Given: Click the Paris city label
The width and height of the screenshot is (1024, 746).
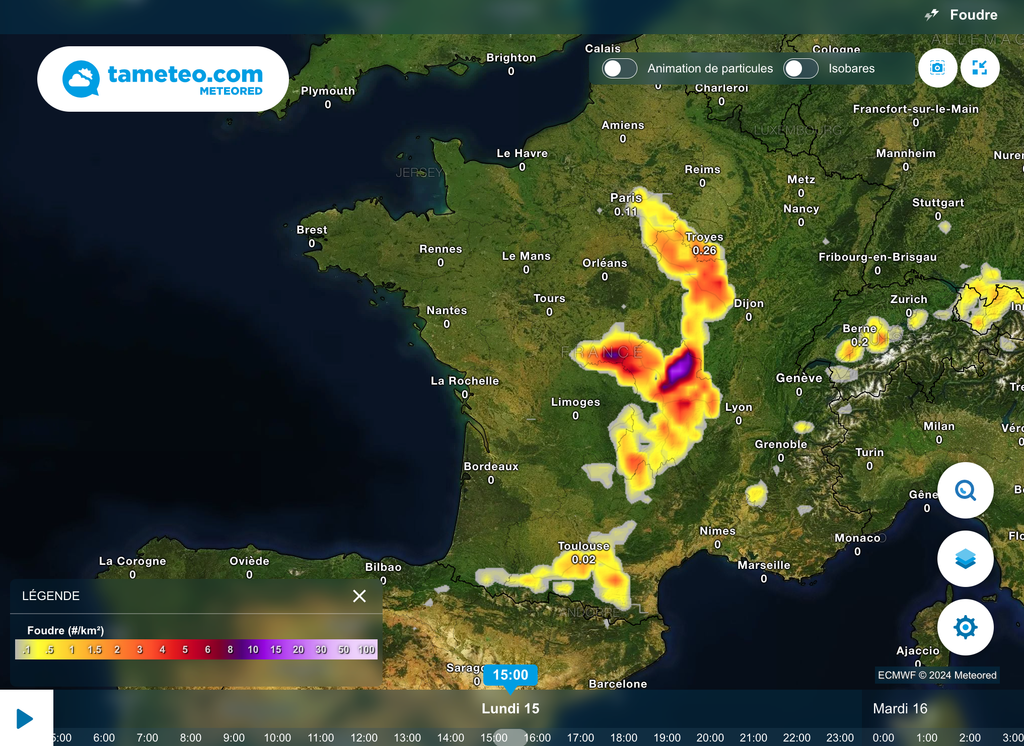Looking at the screenshot, I should click(626, 197).
